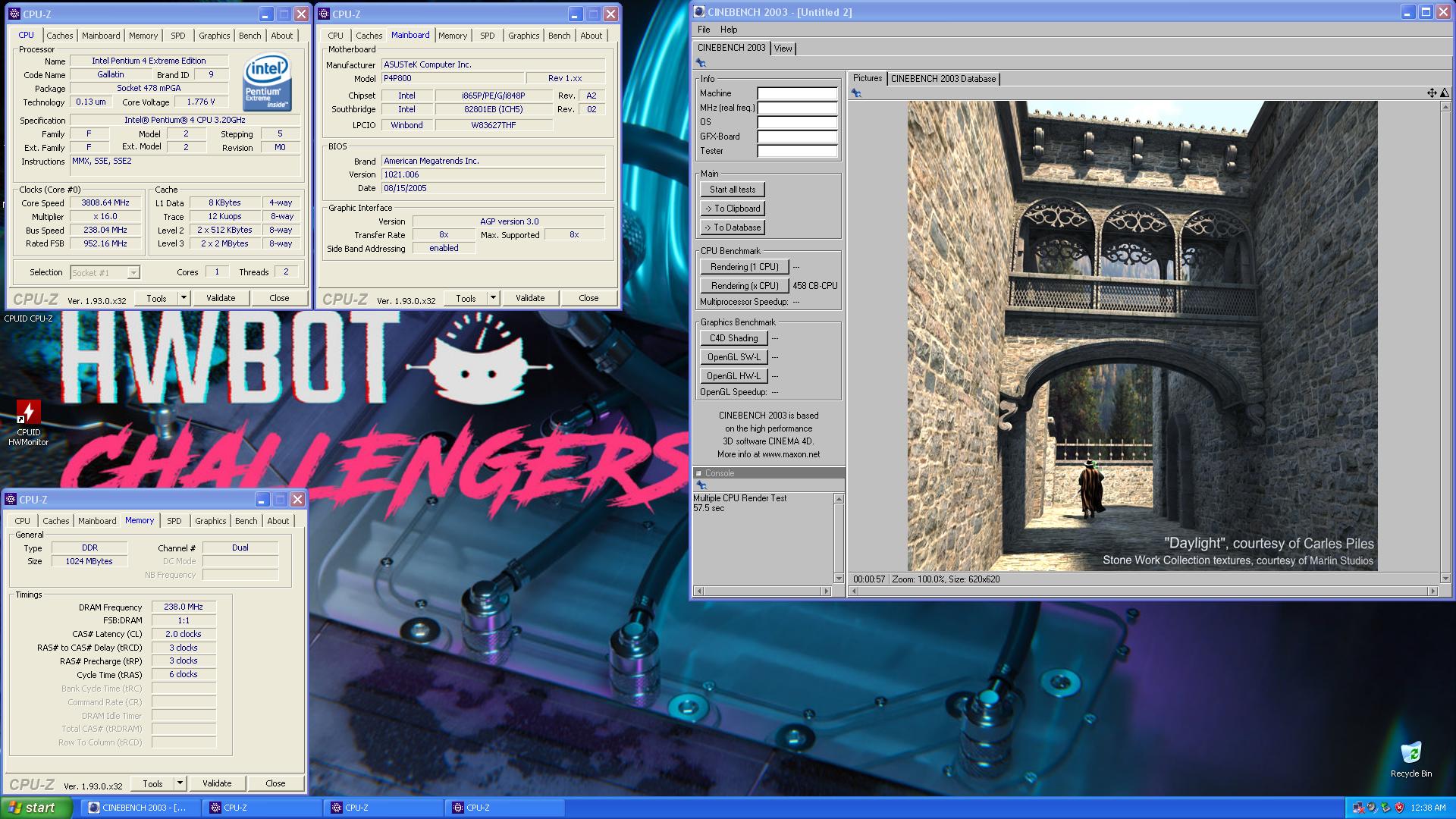Select the Pictures tab

click(x=868, y=78)
